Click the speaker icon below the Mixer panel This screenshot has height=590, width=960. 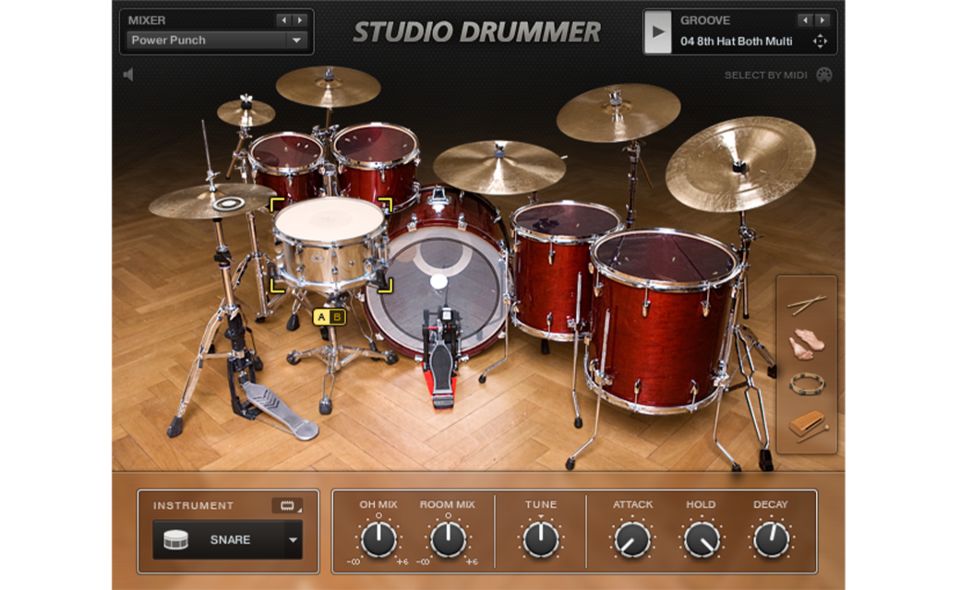click(128, 75)
